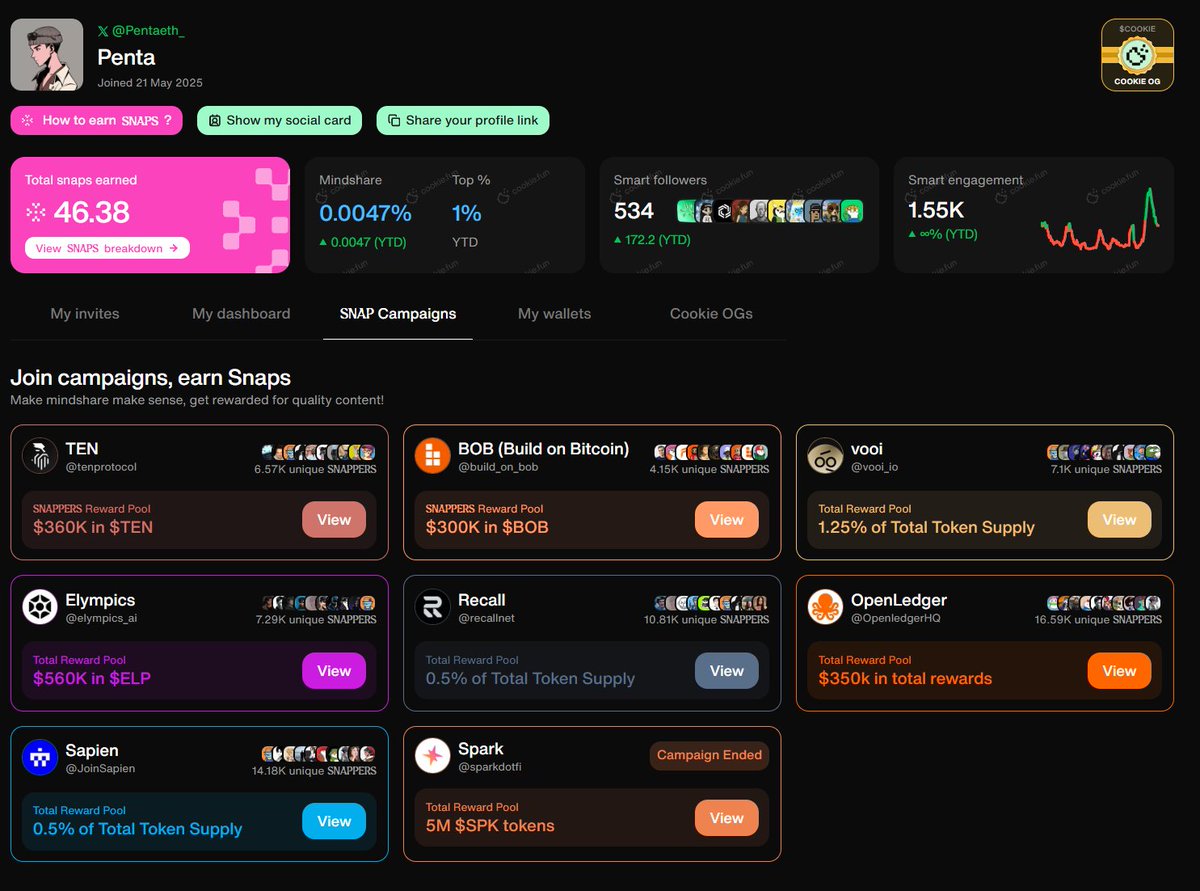
Task: Click the 534 smart followers count
Action: point(634,211)
